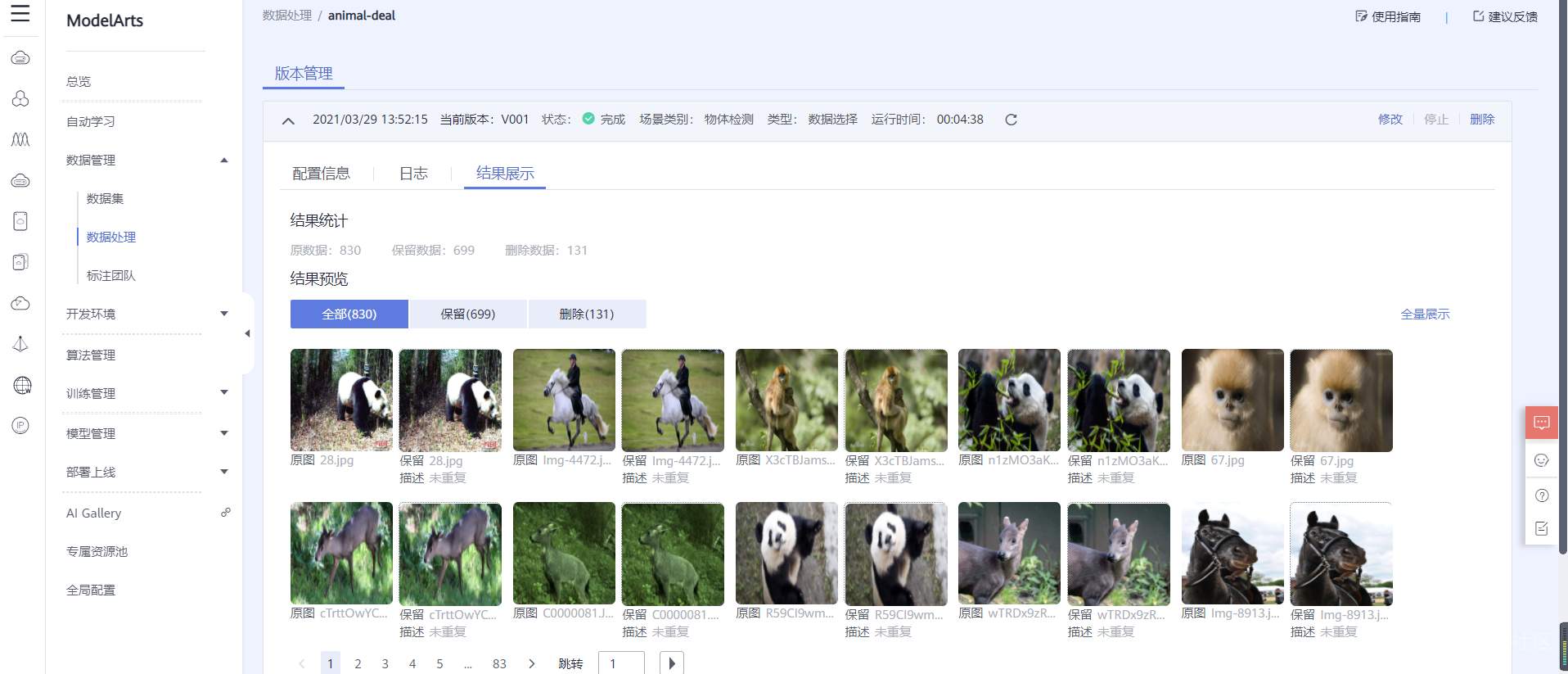Filter to 保留(699) retained images
The height and width of the screenshot is (674, 1568).
[x=468, y=314]
